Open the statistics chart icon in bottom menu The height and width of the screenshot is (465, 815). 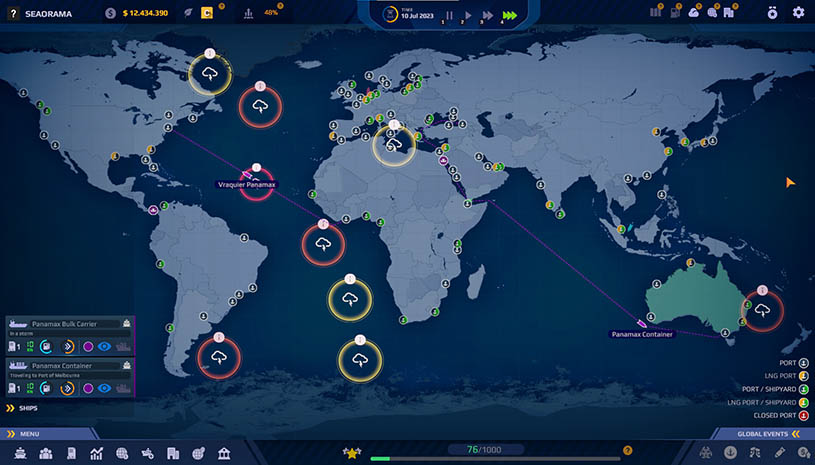click(x=97, y=453)
